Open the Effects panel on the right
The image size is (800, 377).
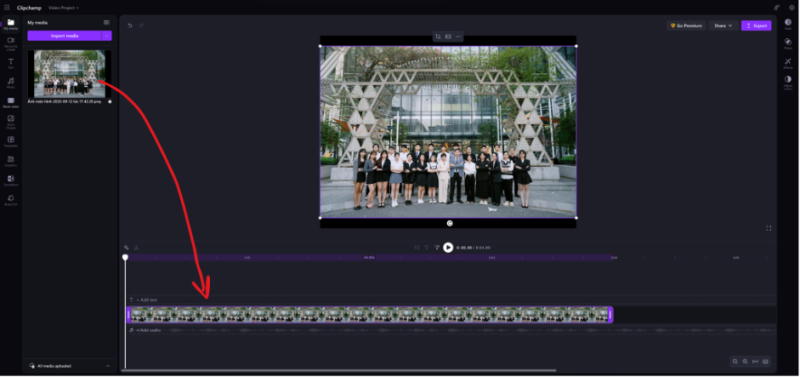pyautogui.click(x=788, y=63)
